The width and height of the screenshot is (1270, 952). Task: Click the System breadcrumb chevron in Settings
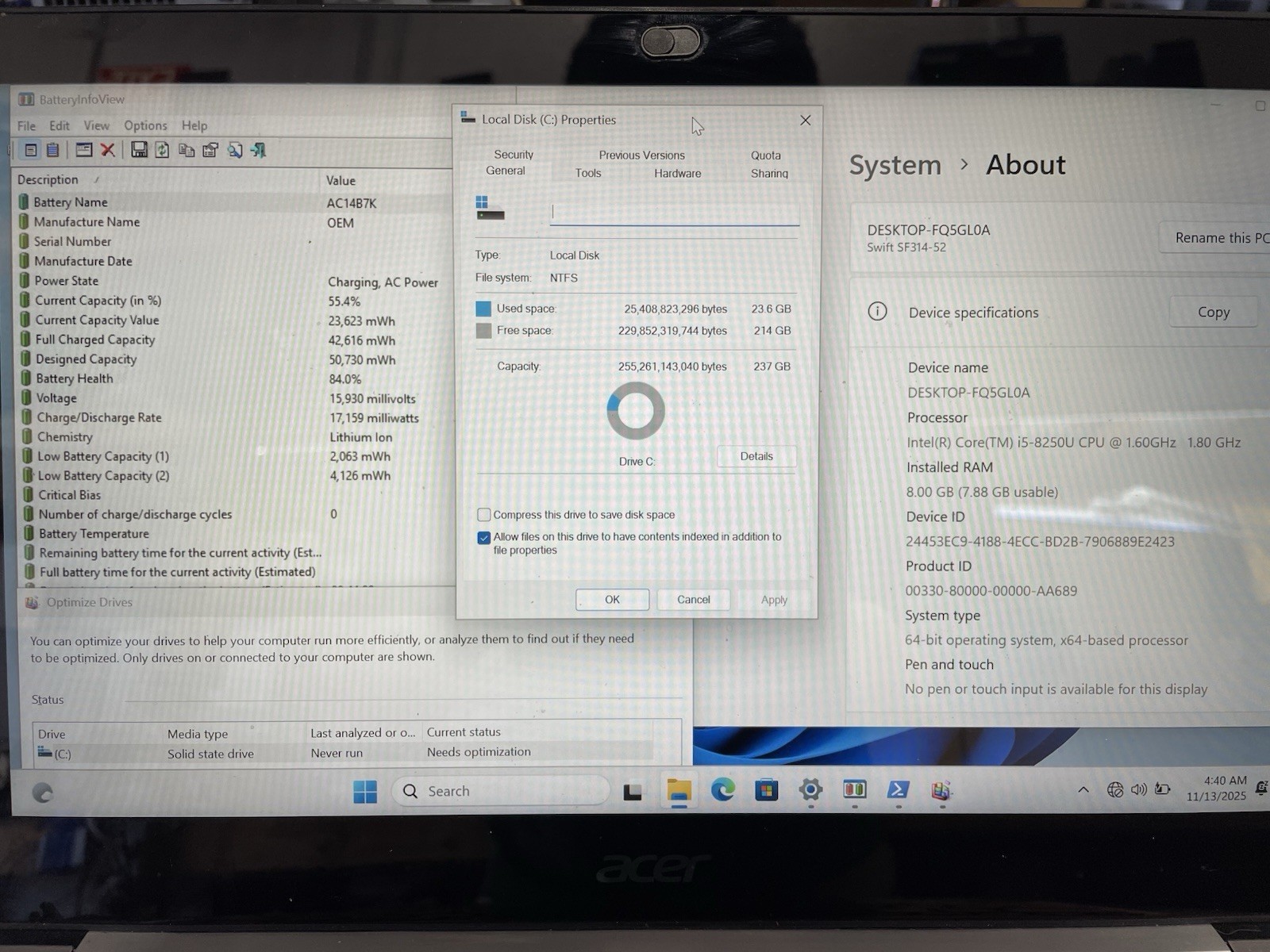pos(964,164)
